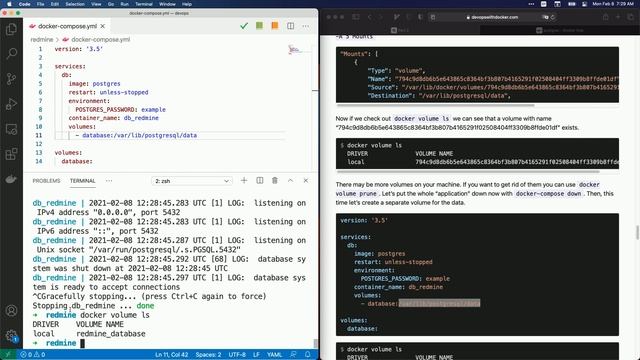Open the File menu

(40, 4)
